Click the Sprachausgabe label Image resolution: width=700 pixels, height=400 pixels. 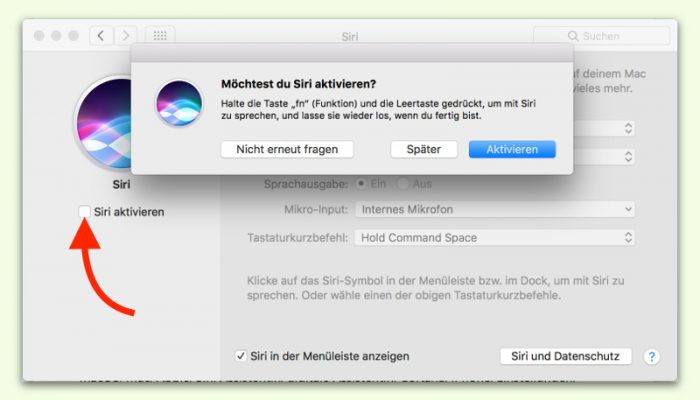pos(306,184)
